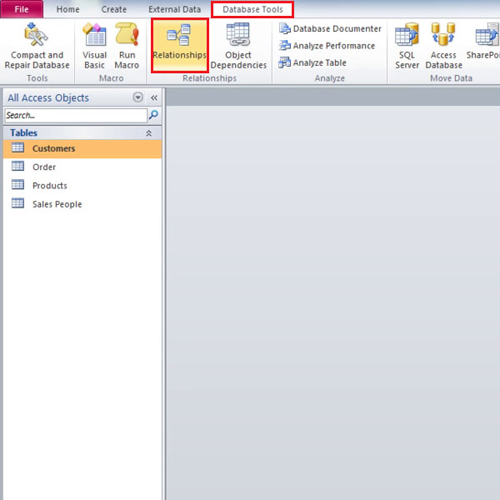500x500 pixels.
Task: Click the navigation pane Search box
Action: (x=76, y=115)
